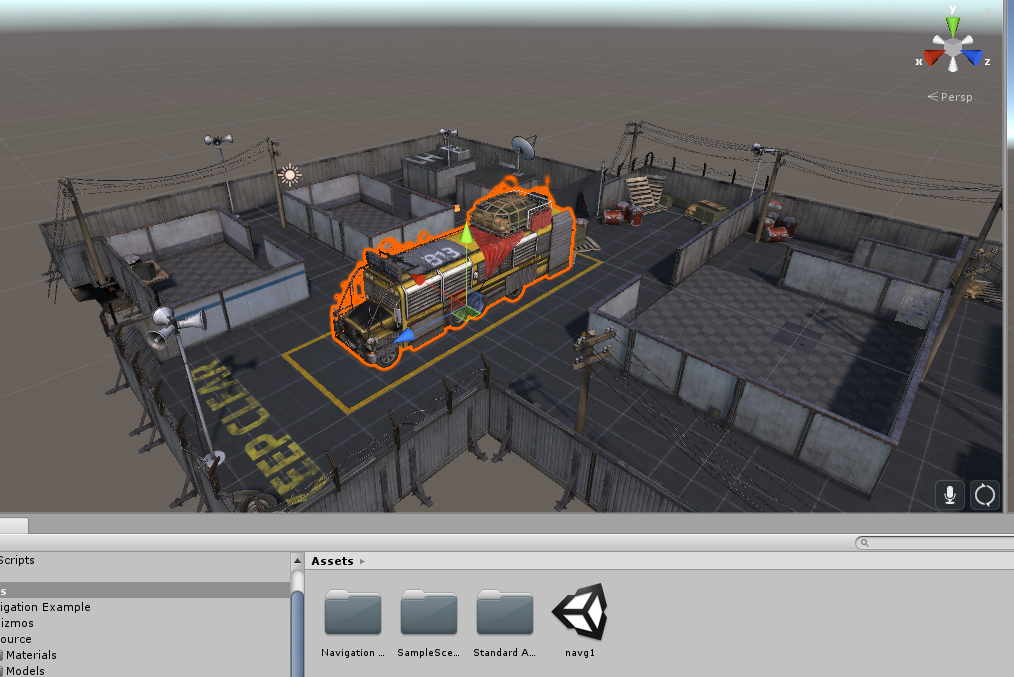1014x677 pixels.
Task: Select the Navigation folder in Assets
Action: coord(352,623)
